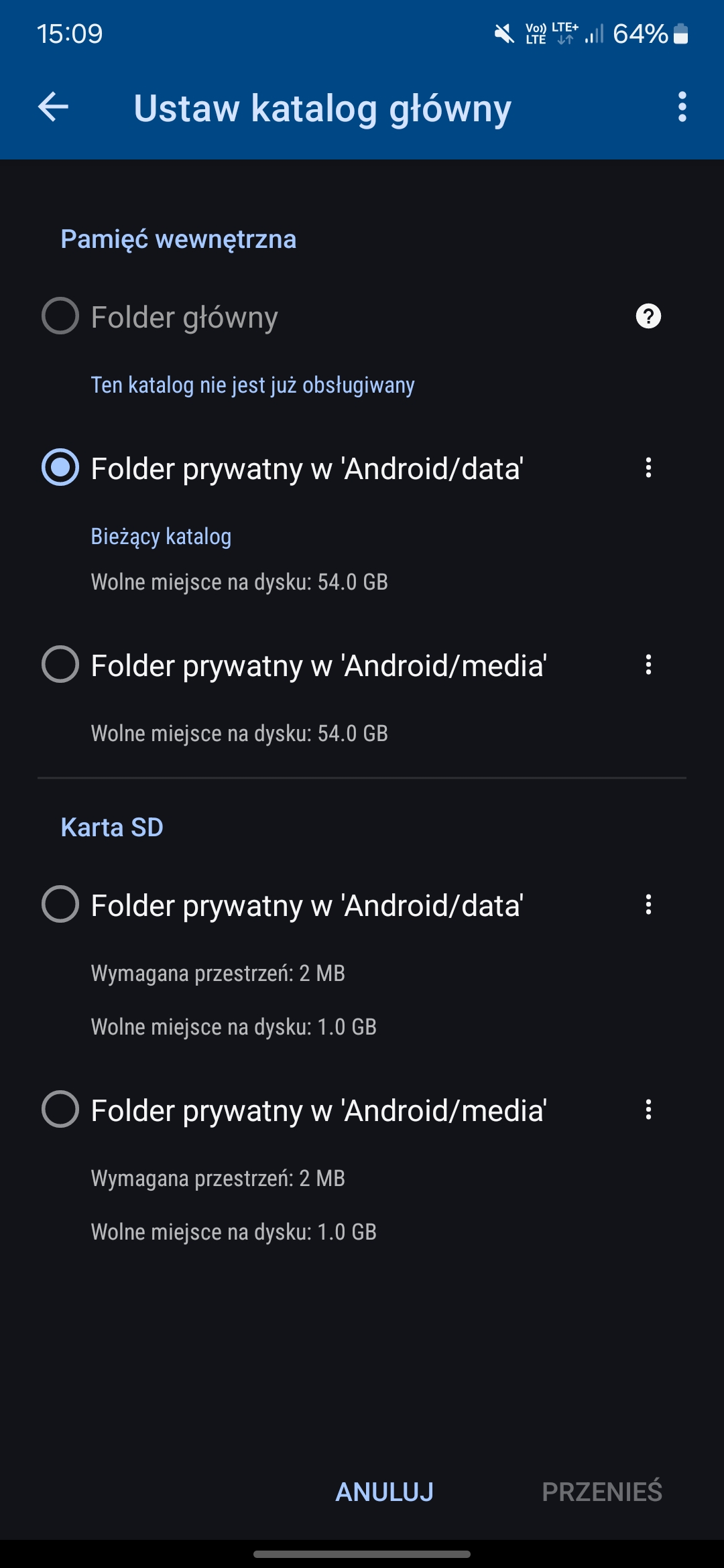Open options for internal 'Android/data' folder
This screenshot has height=1568, width=724.
click(x=648, y=468)
